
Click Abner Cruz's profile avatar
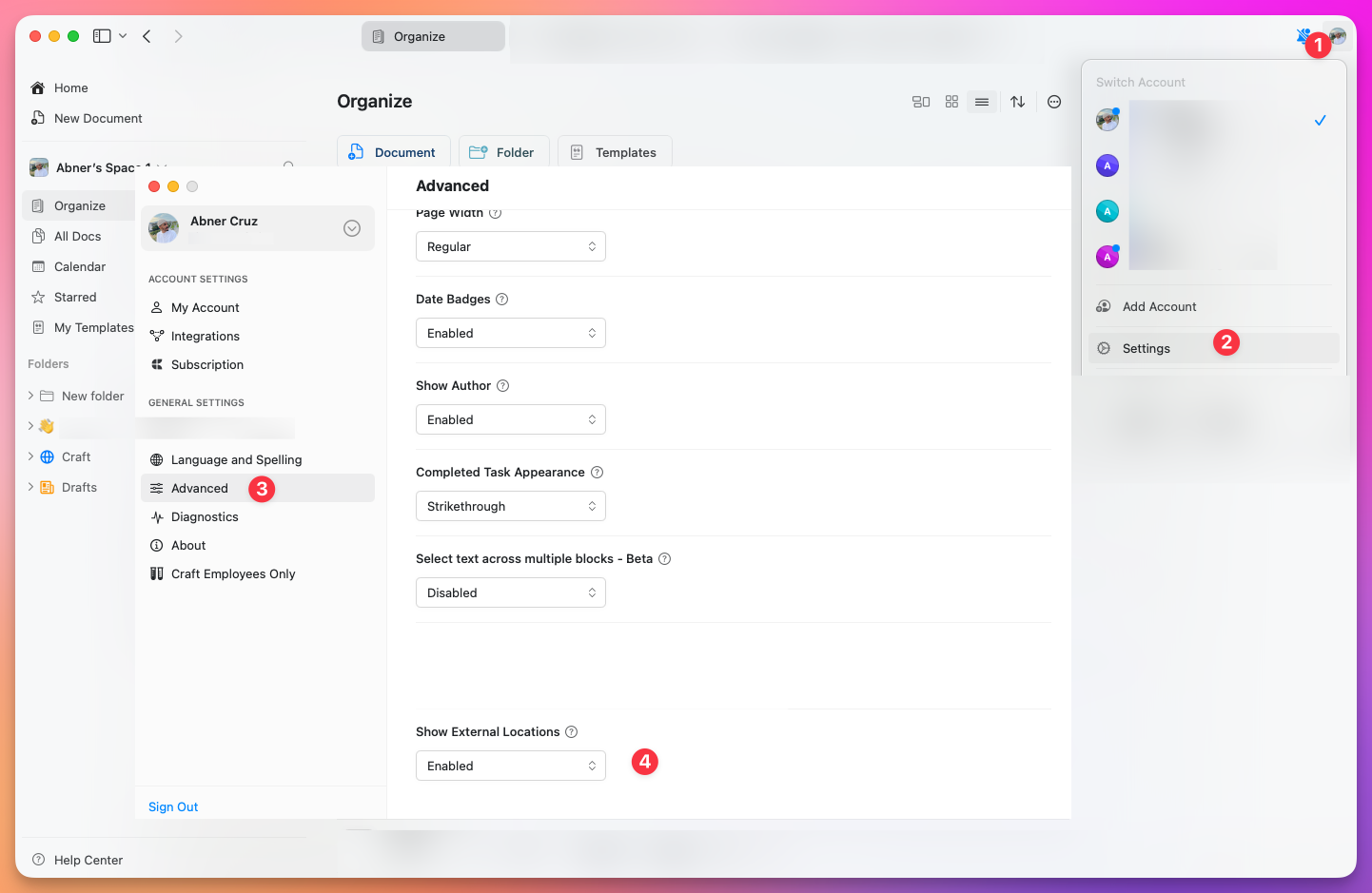point(163,228)
